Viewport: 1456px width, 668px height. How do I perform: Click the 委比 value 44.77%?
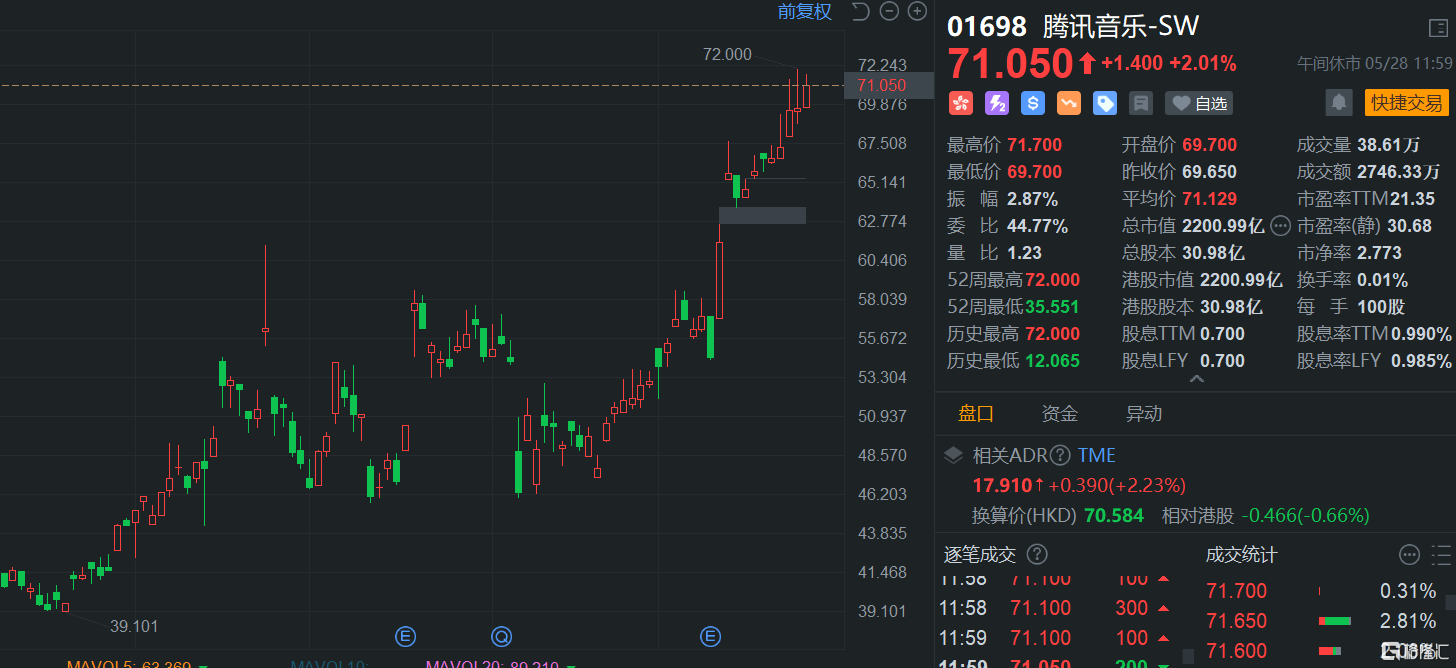pyautogui.click(x=1037, y=226)
